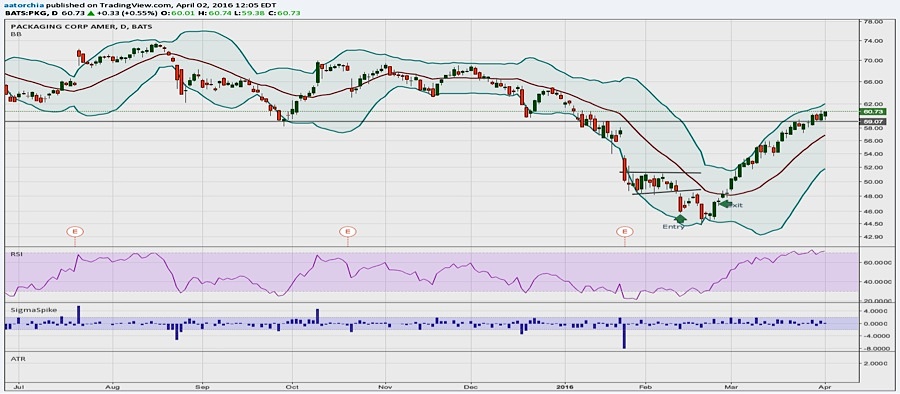Click the Feb label on time axis
Screen dimensions: 900x394
tap(646, 388)
